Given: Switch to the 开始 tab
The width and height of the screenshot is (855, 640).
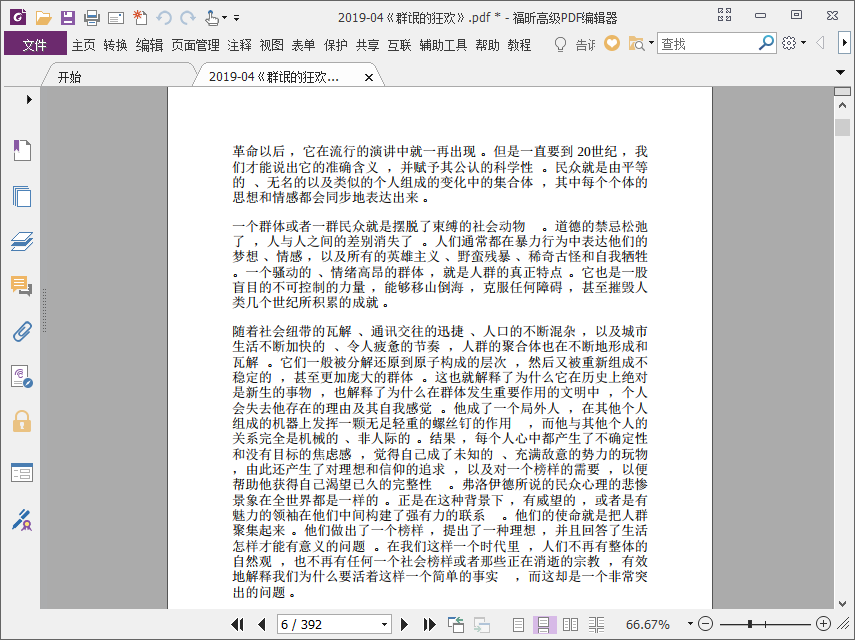Looking at the screenshot, I should coord(70,77).
